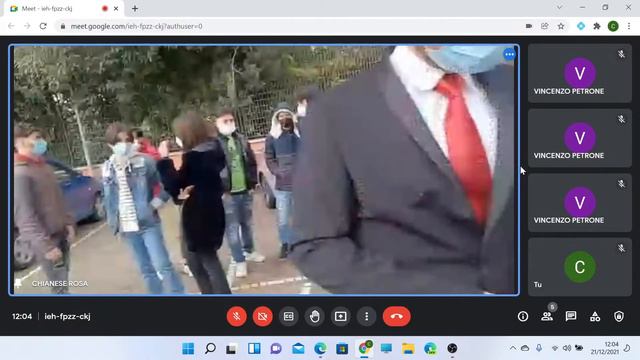Open Microsoft Edge on the taskbar

[320, 349]
